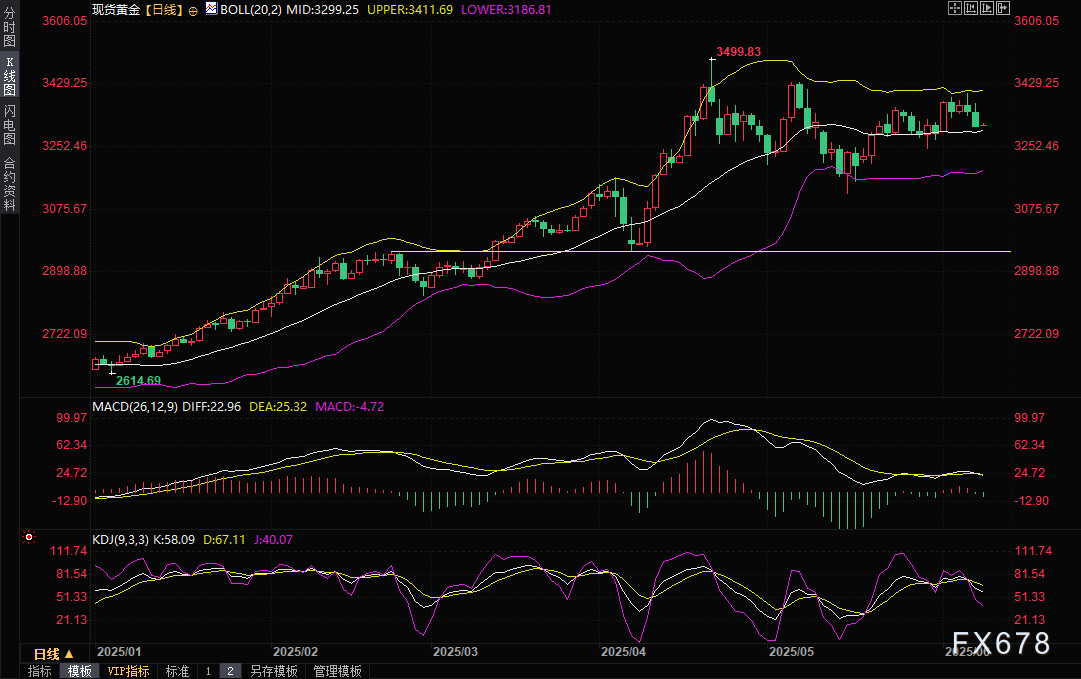Click the 另存模板 button
This screenshot has width=1081, height=679.
coord(274,671)
